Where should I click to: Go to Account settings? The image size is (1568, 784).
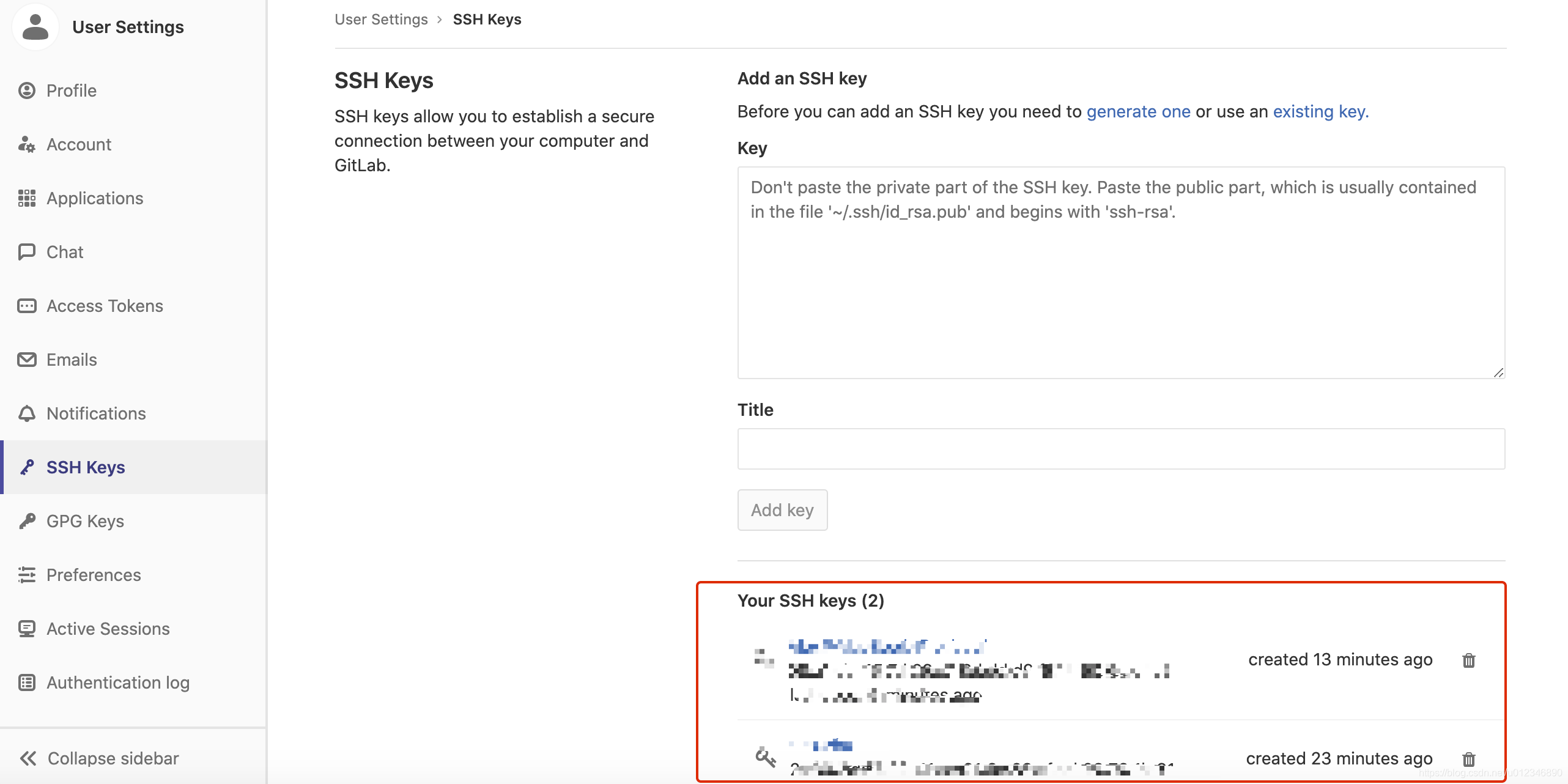[133, 144]
